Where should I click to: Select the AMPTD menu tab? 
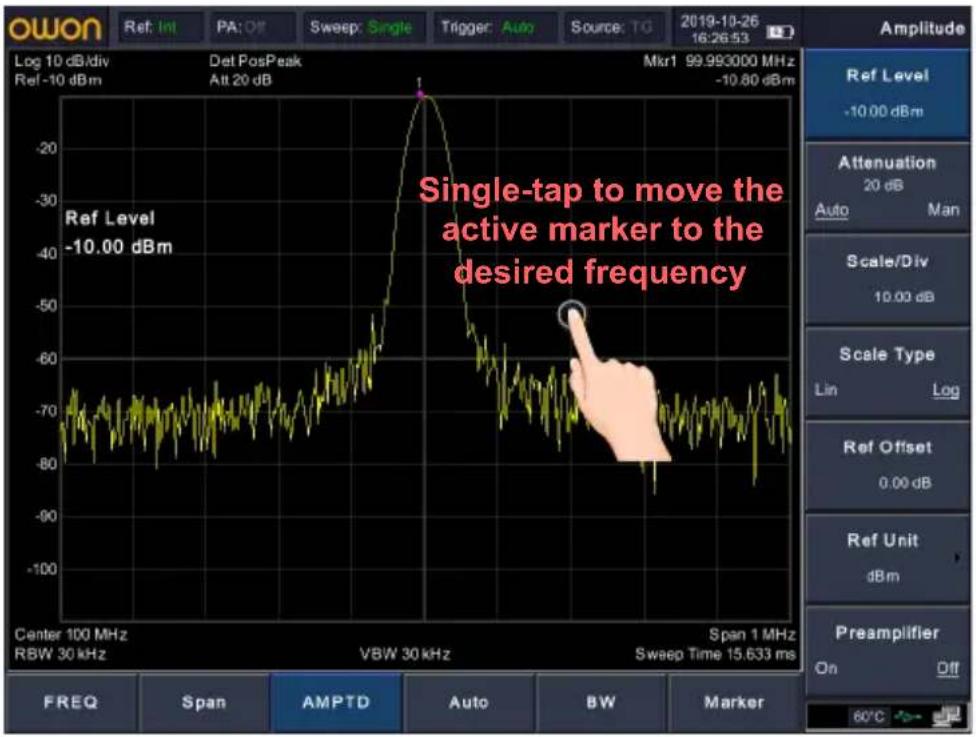pyautogui.click(x=336, y=702)
